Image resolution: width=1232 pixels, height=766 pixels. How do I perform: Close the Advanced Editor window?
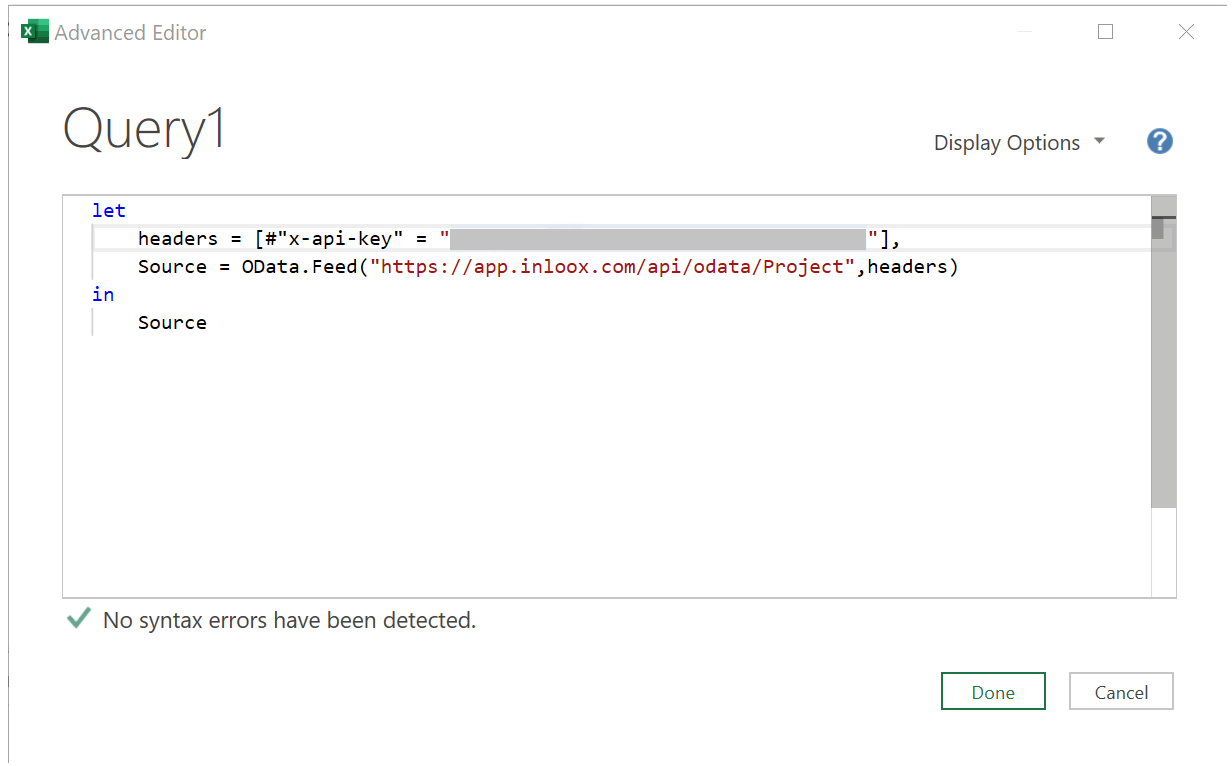point(1186,31)
